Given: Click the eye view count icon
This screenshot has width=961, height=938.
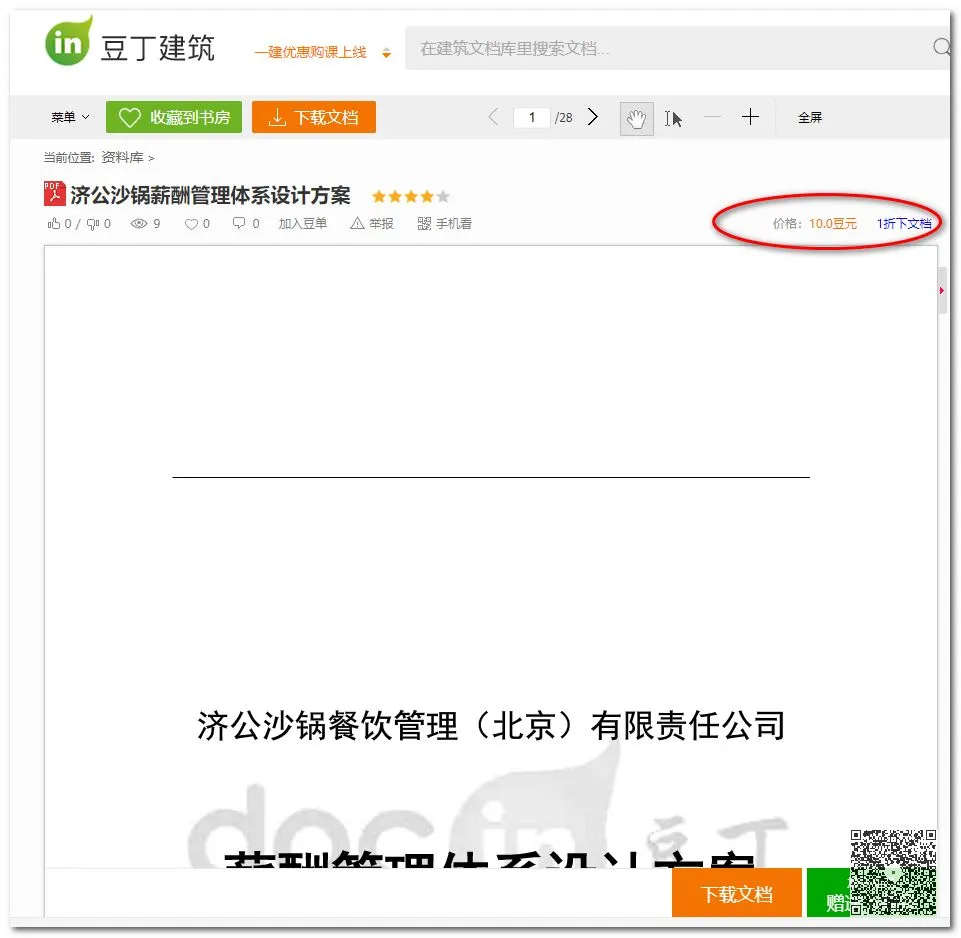Looking at the screenshot, I should coord(139,223).
